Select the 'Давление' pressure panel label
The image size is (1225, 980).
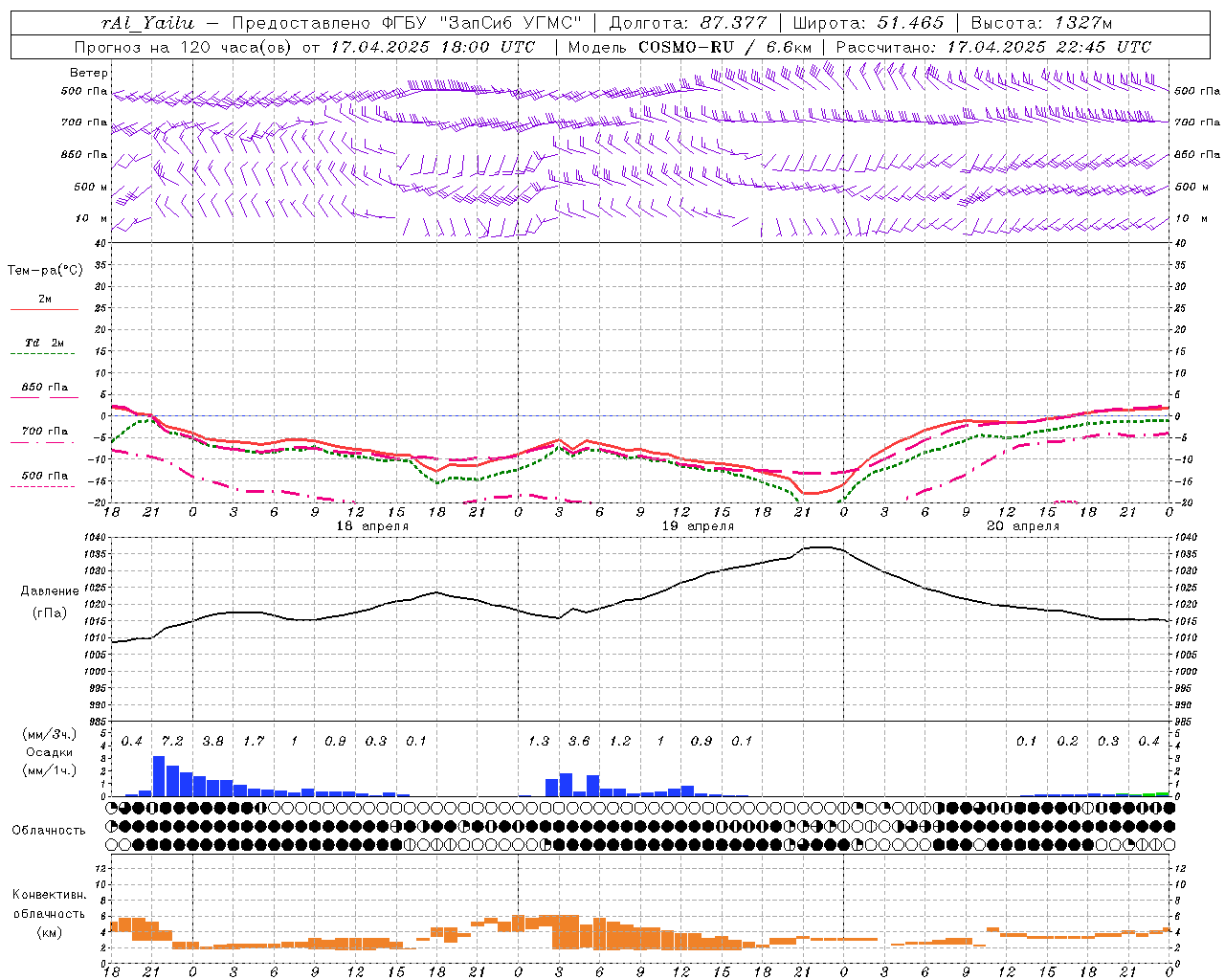click(50, 591)
